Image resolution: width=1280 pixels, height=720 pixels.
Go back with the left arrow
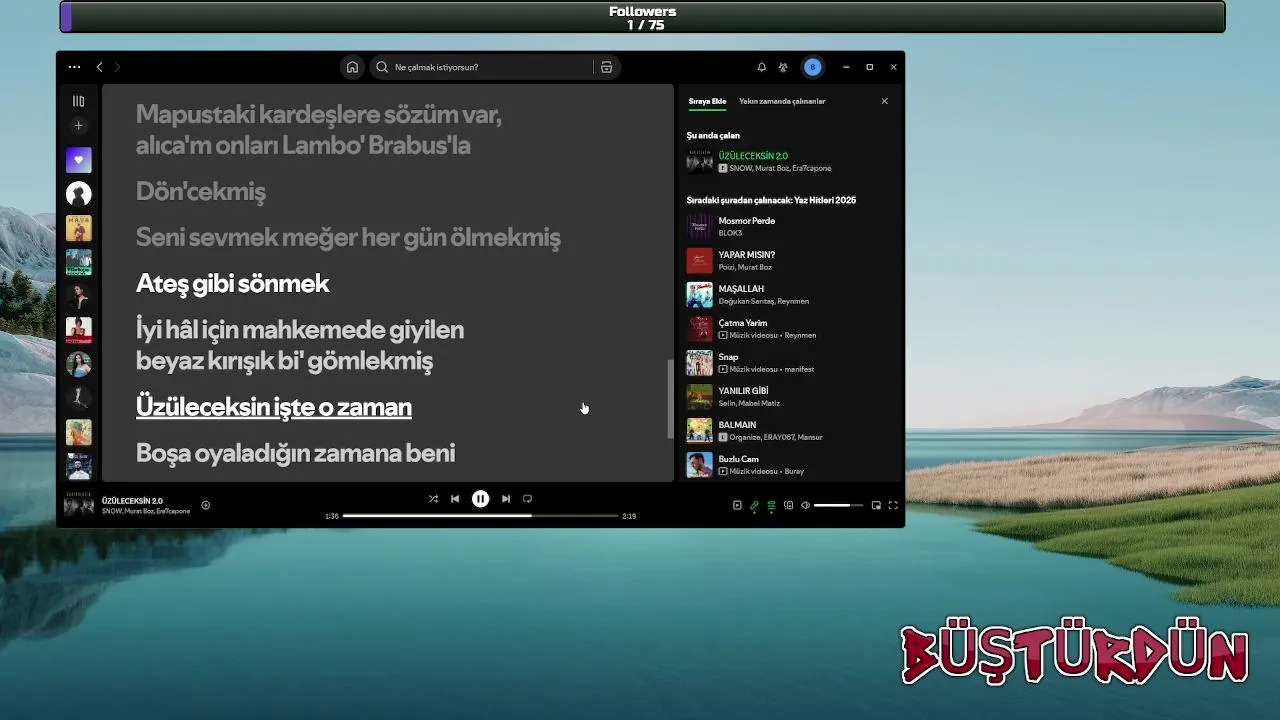99,67
